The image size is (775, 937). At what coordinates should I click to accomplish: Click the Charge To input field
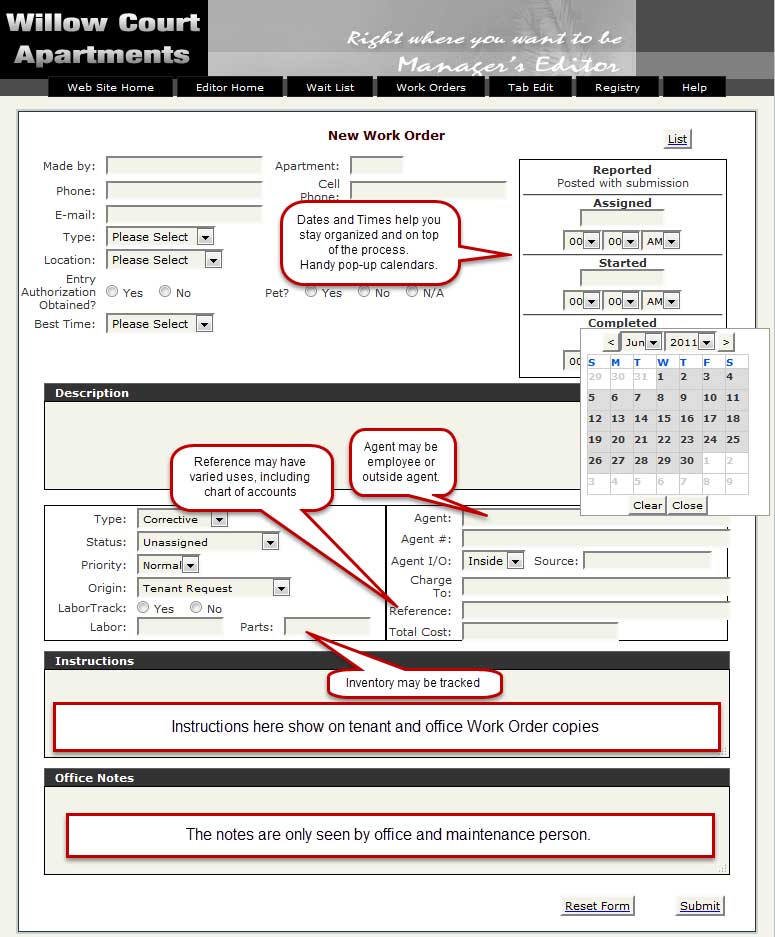(596, 586)
